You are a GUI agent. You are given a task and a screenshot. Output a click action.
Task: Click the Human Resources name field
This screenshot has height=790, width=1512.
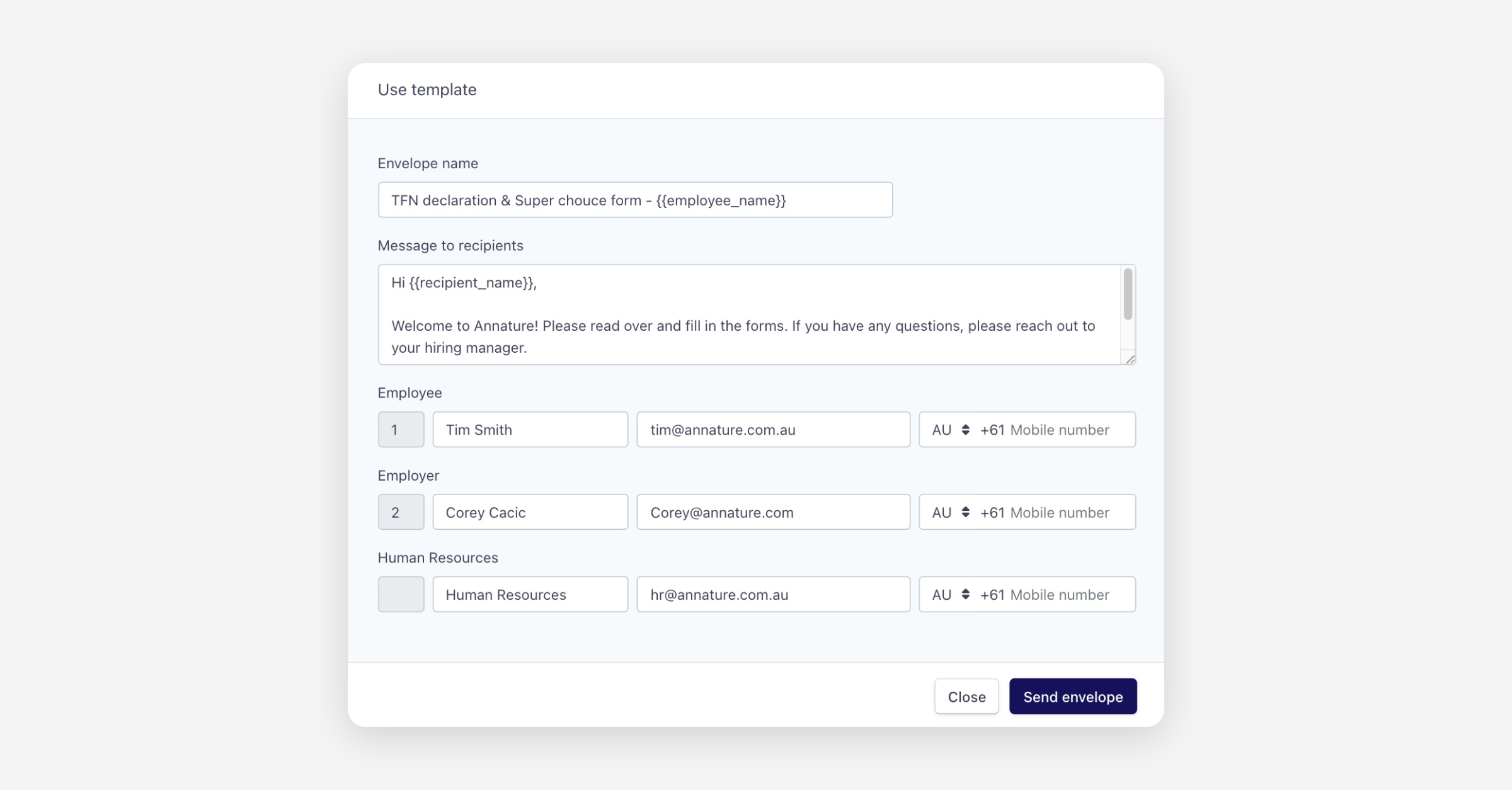coord(530,595)
